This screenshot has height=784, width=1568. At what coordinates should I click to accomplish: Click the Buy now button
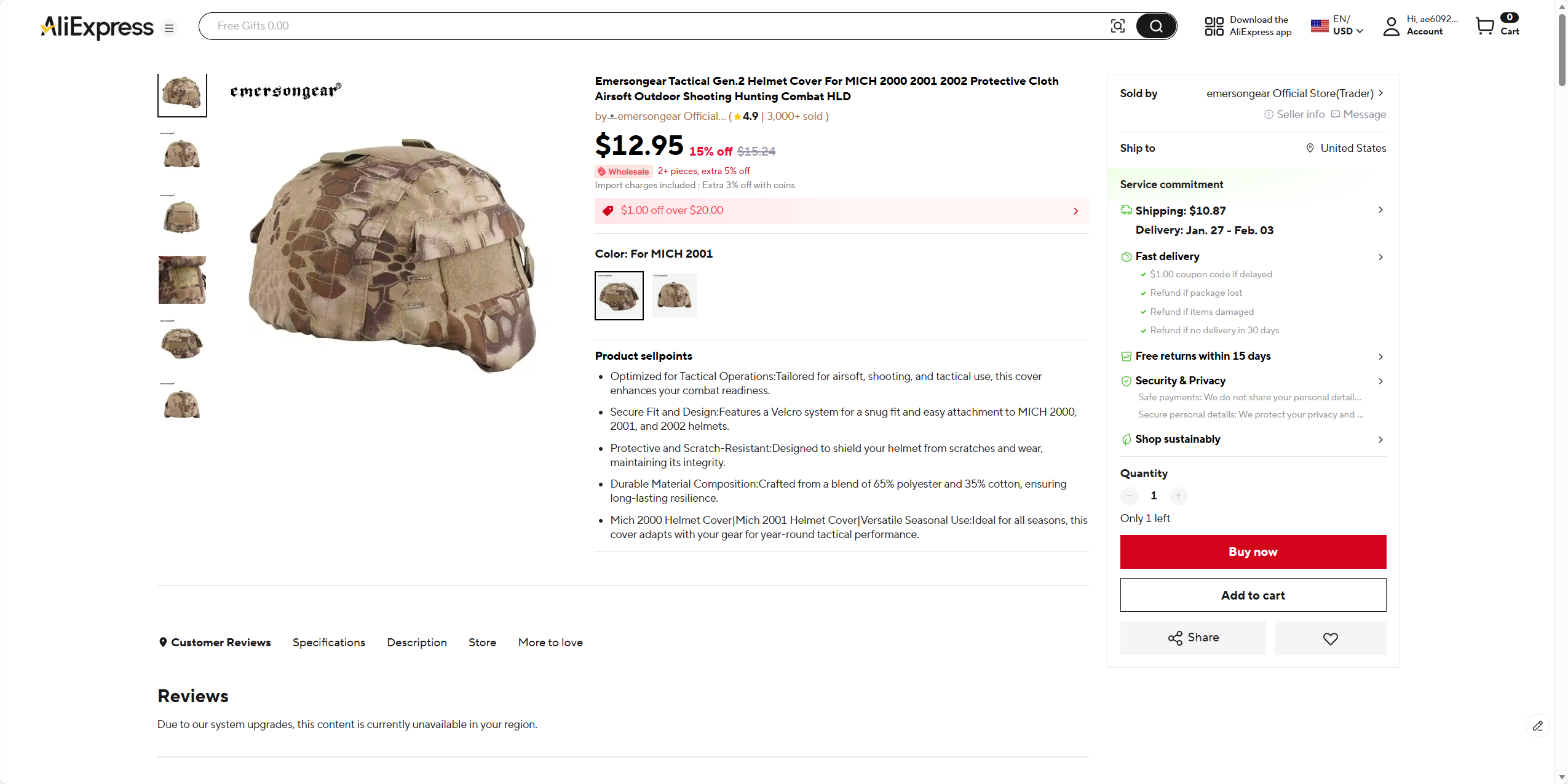click(x=1253, y=552)
